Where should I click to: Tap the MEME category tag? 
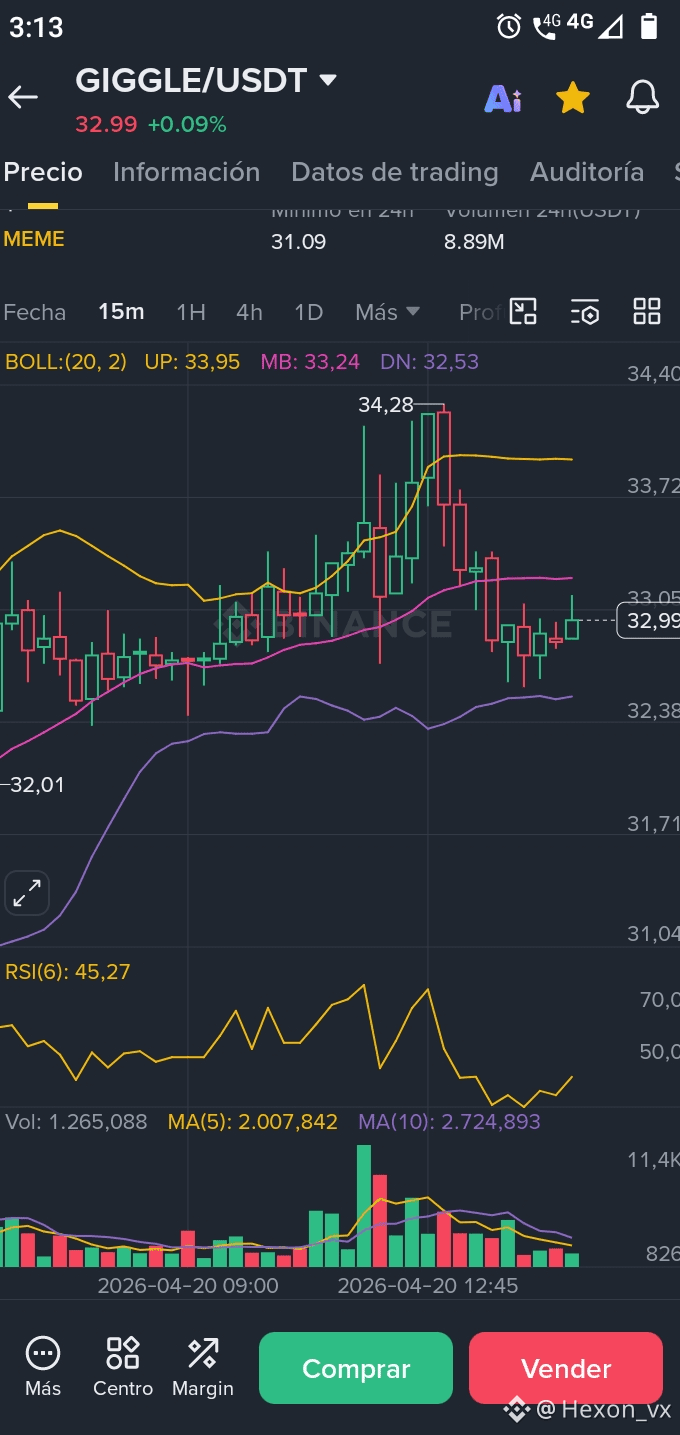34,239
